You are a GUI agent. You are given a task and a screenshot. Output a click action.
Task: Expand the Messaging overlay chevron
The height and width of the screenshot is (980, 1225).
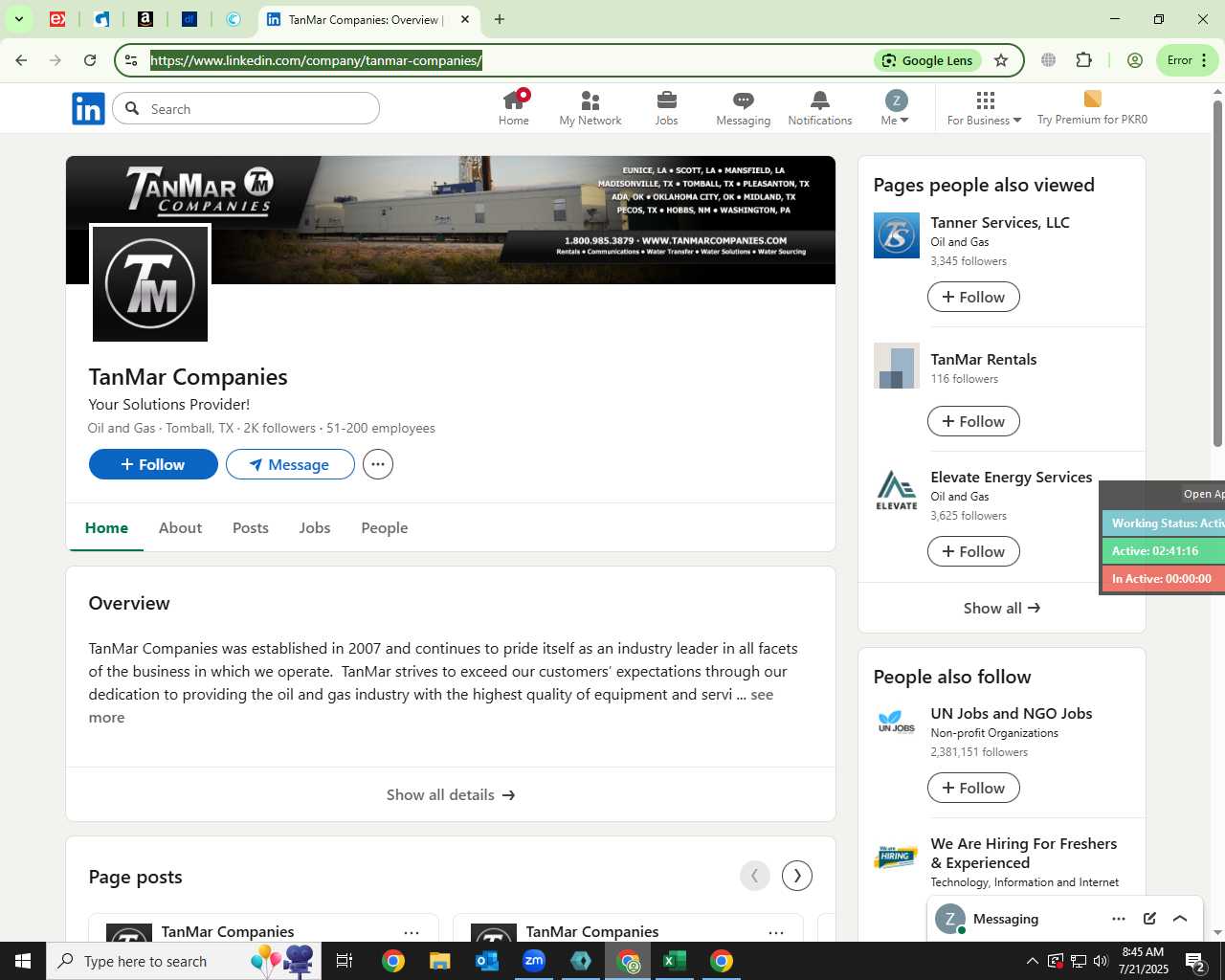click(1180, 919)
